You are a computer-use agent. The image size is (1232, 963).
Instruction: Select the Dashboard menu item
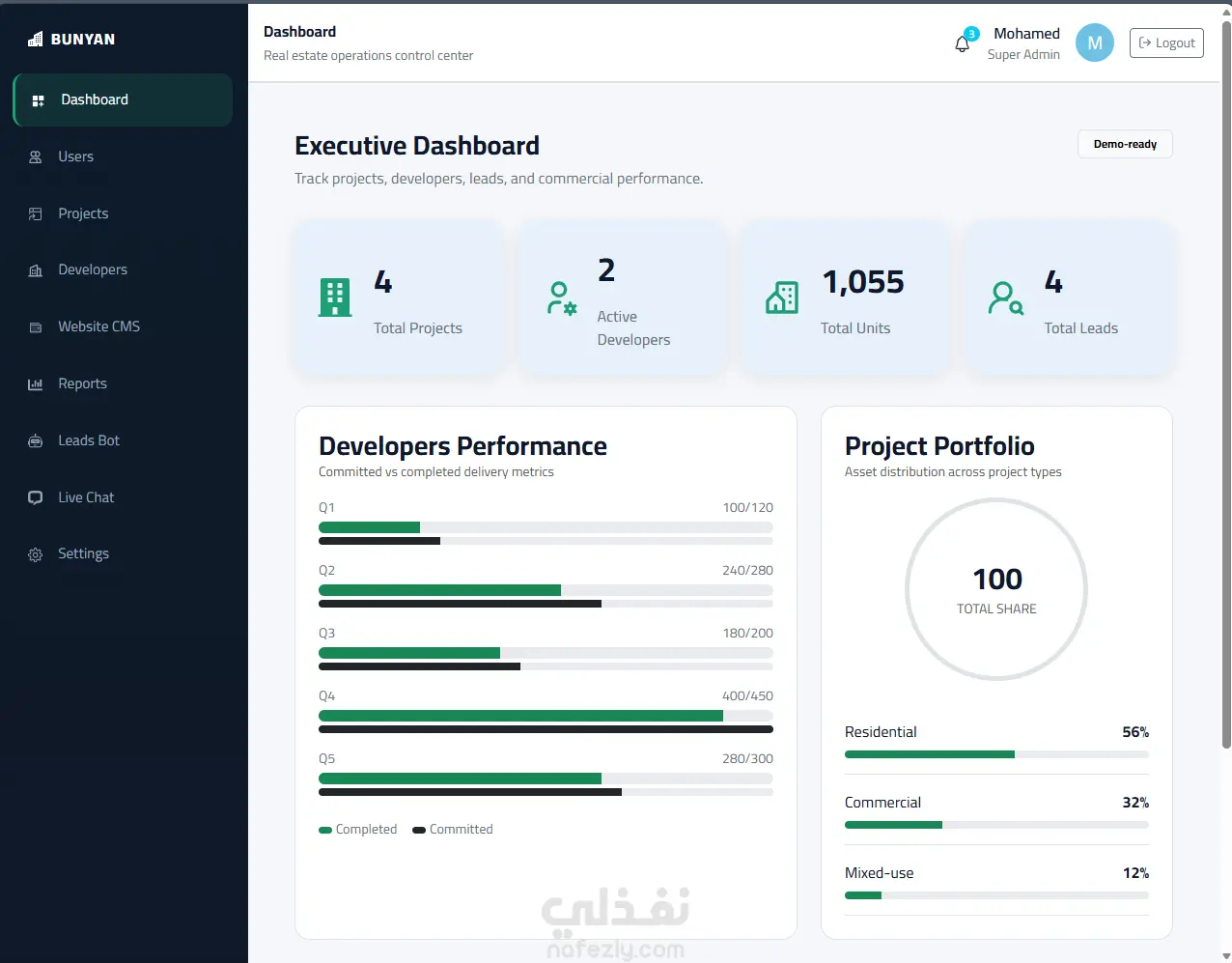pos(123,99)
